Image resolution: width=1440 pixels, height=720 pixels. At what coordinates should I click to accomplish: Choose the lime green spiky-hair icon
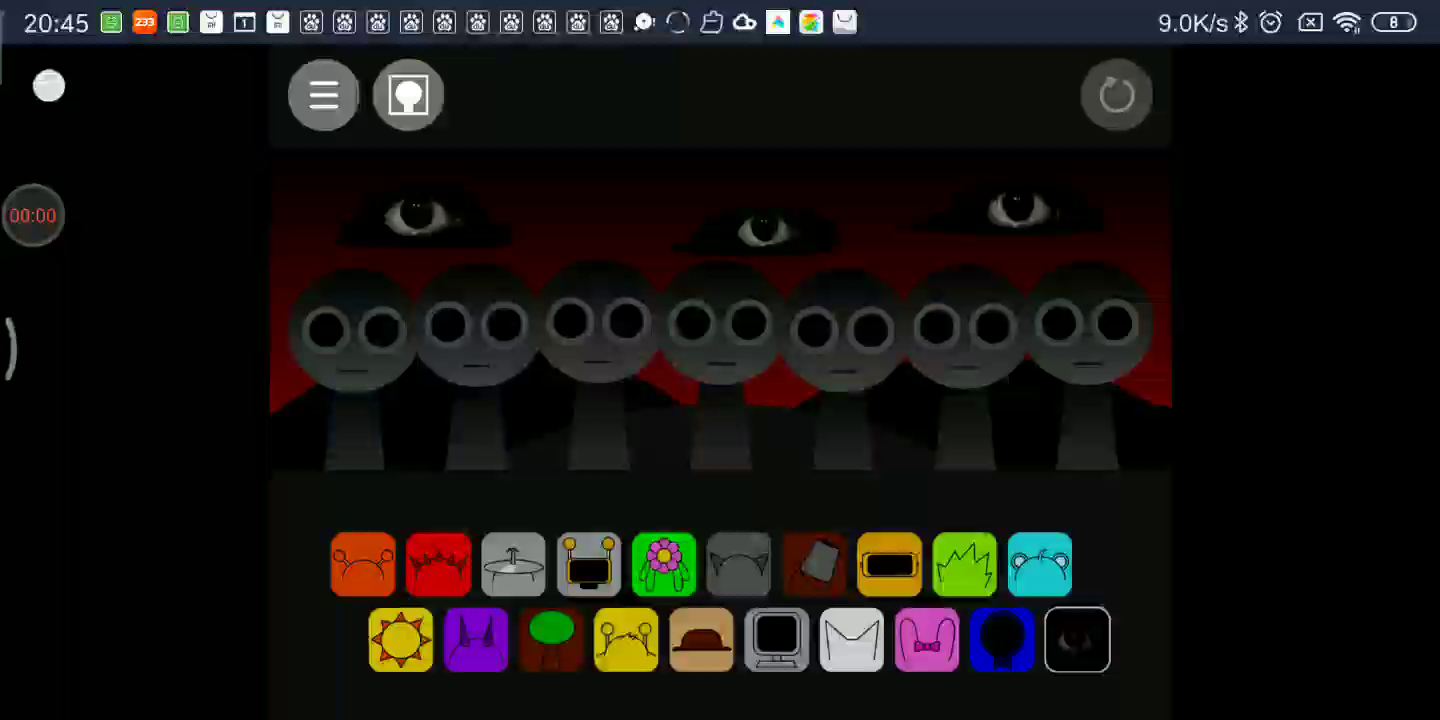pyautogui.click(x=965, y=565)
